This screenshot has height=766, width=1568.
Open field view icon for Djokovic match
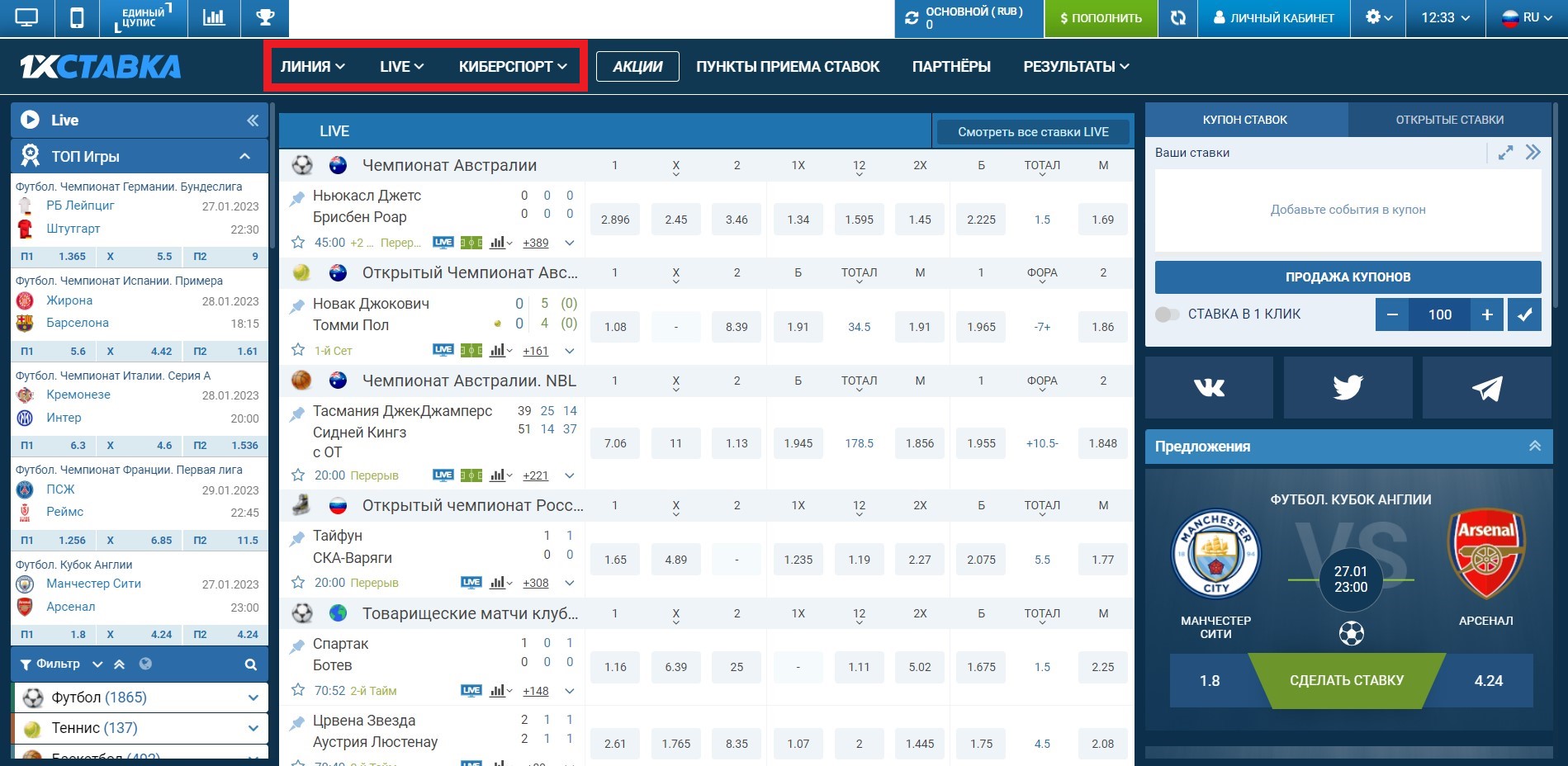click(471, 351)
